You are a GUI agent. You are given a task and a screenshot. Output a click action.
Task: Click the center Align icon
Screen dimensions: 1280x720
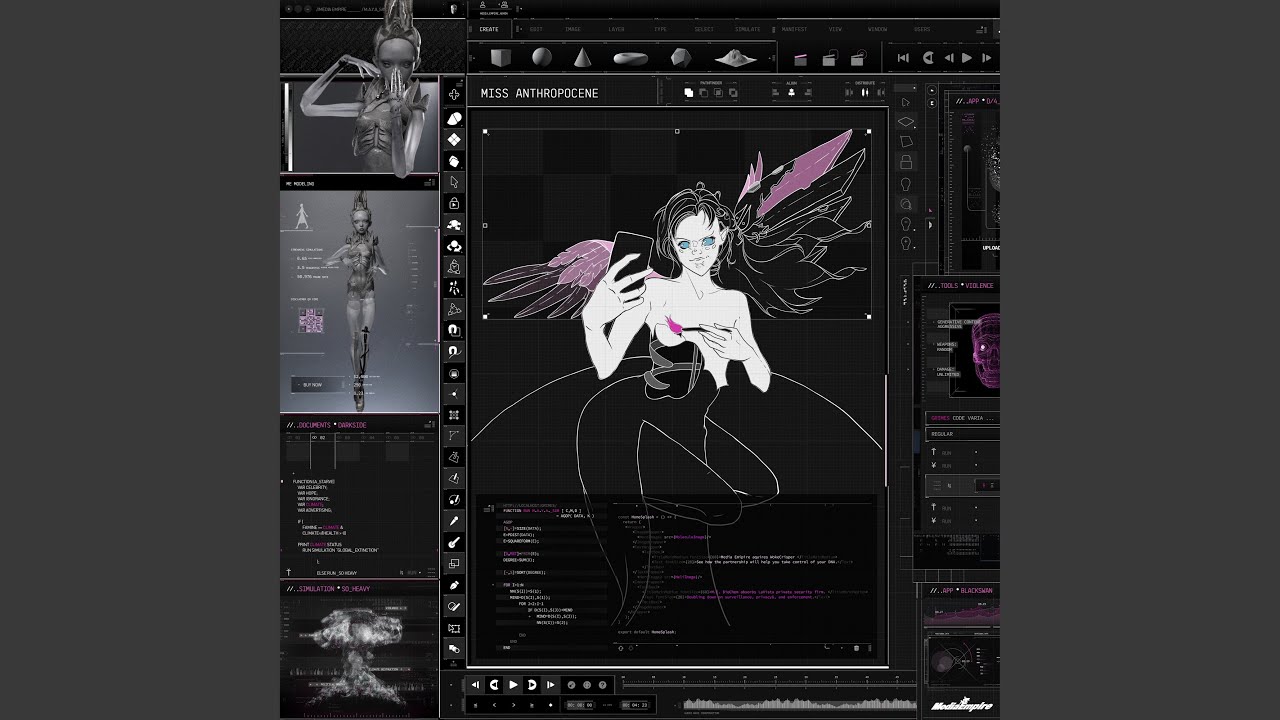[x=792, y=92]
